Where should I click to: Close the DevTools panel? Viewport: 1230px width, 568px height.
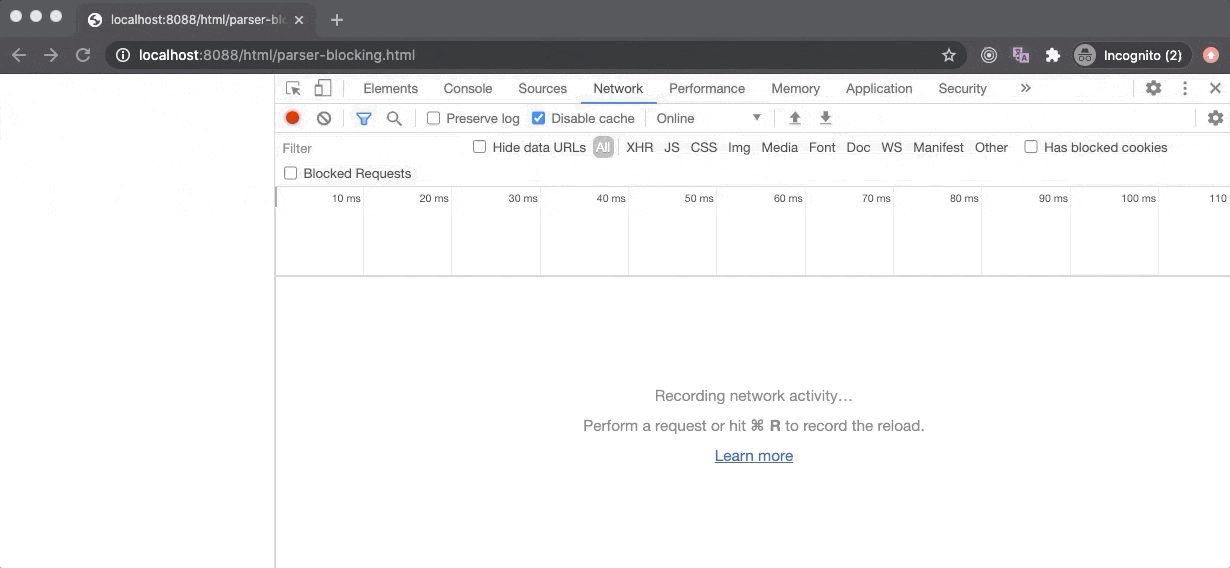click(x=1215, y=88)
